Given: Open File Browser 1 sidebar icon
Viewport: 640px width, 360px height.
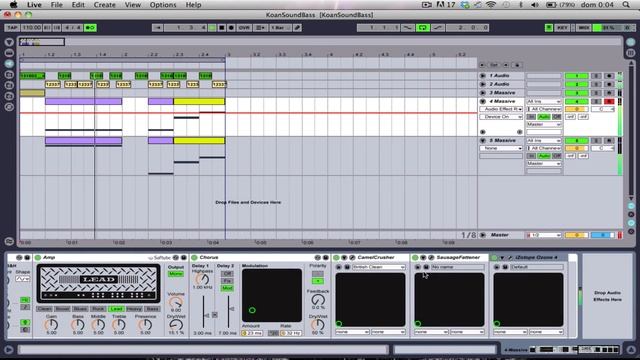Looking at the screenshot, I should point(9,75).
